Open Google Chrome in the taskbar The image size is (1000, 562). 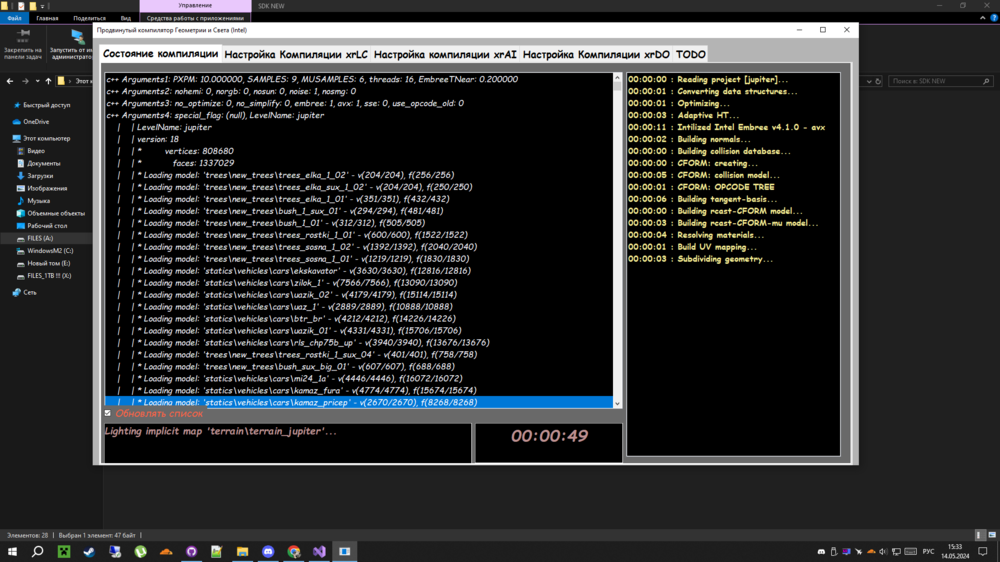294,551
